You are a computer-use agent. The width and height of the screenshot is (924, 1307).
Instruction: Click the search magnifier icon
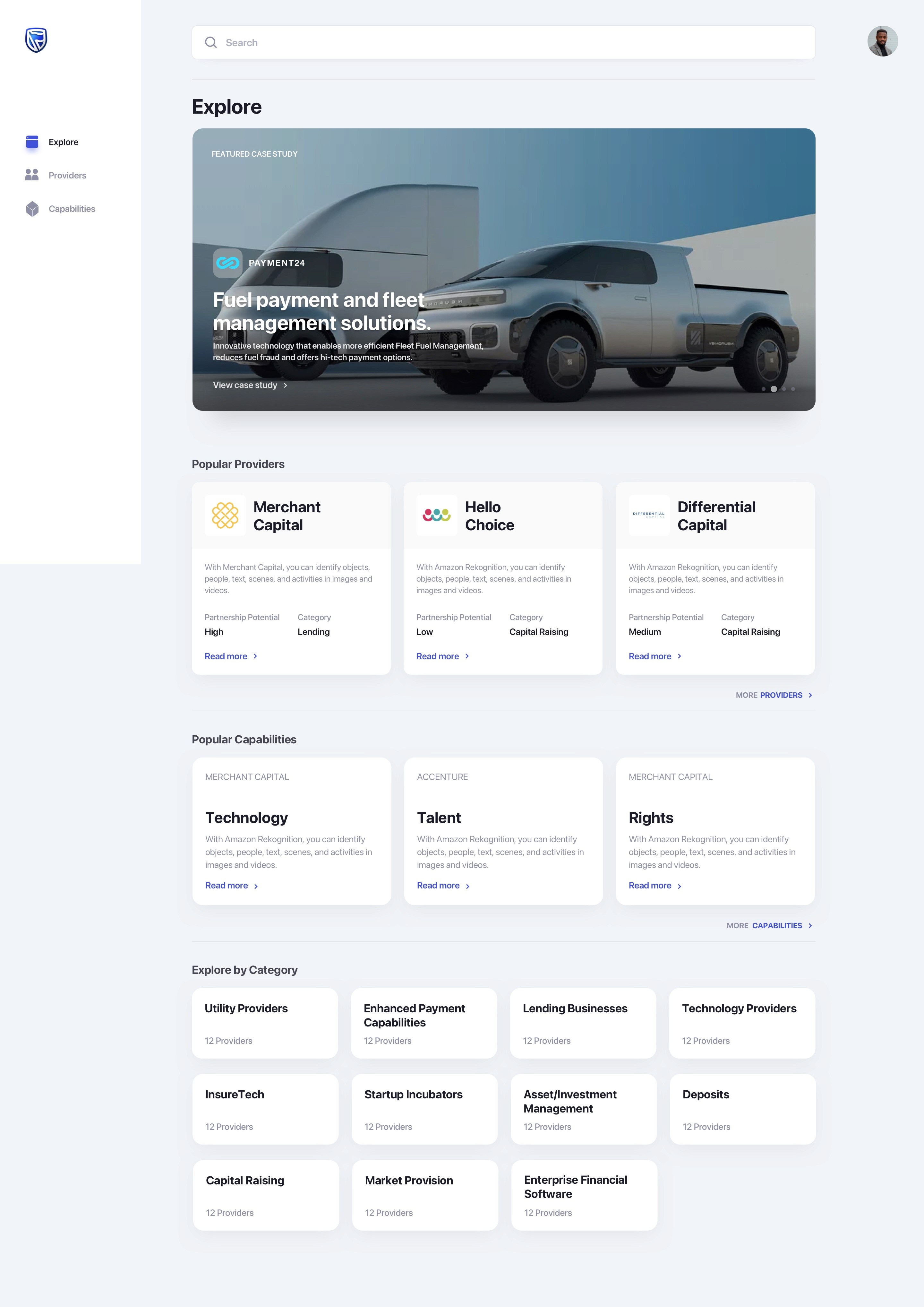[210, 43]
